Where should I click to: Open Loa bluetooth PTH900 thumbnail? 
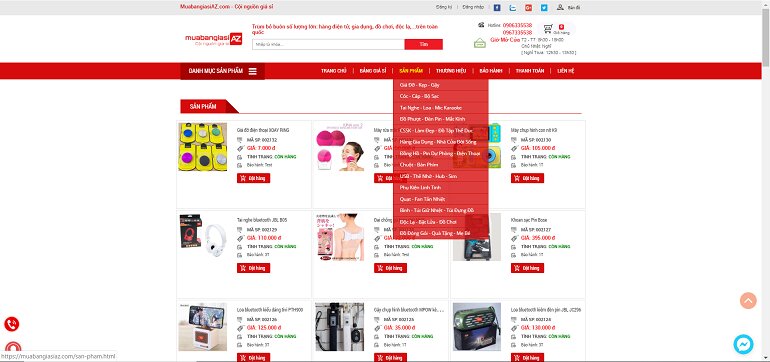[x=203, y=327]
